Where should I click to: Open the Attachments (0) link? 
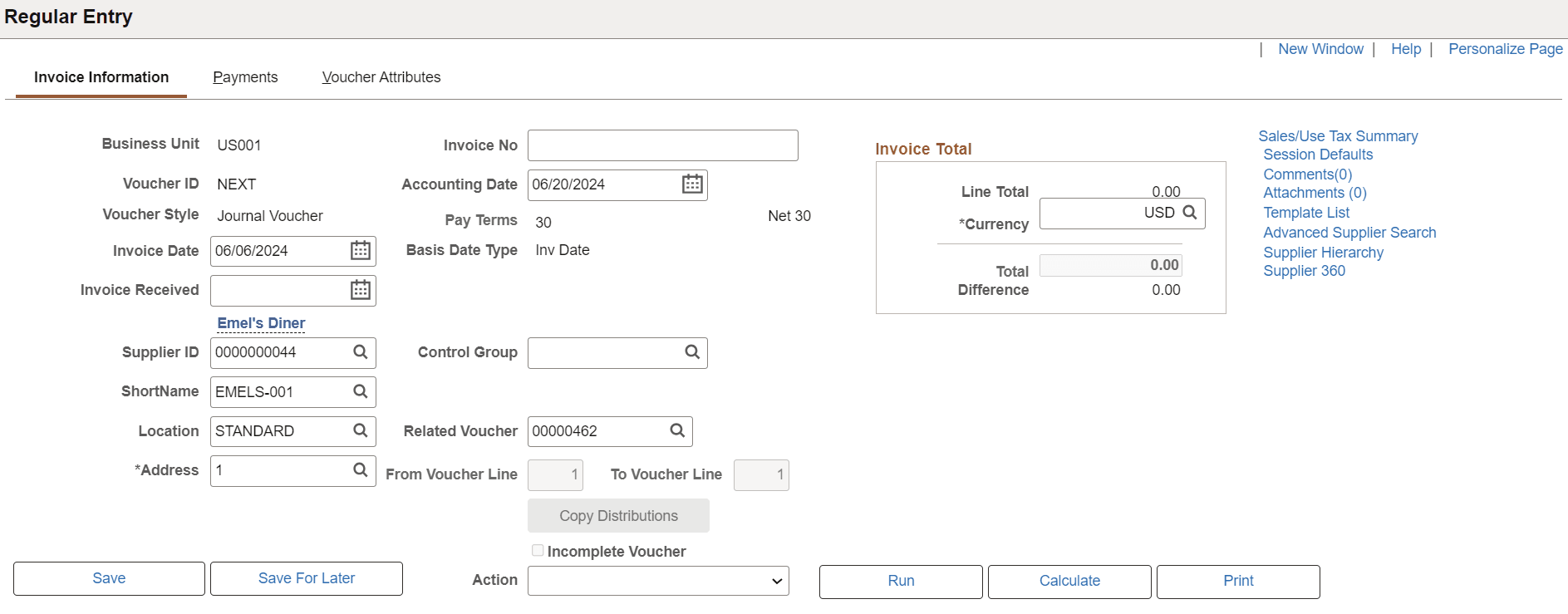pos(1315,193)
